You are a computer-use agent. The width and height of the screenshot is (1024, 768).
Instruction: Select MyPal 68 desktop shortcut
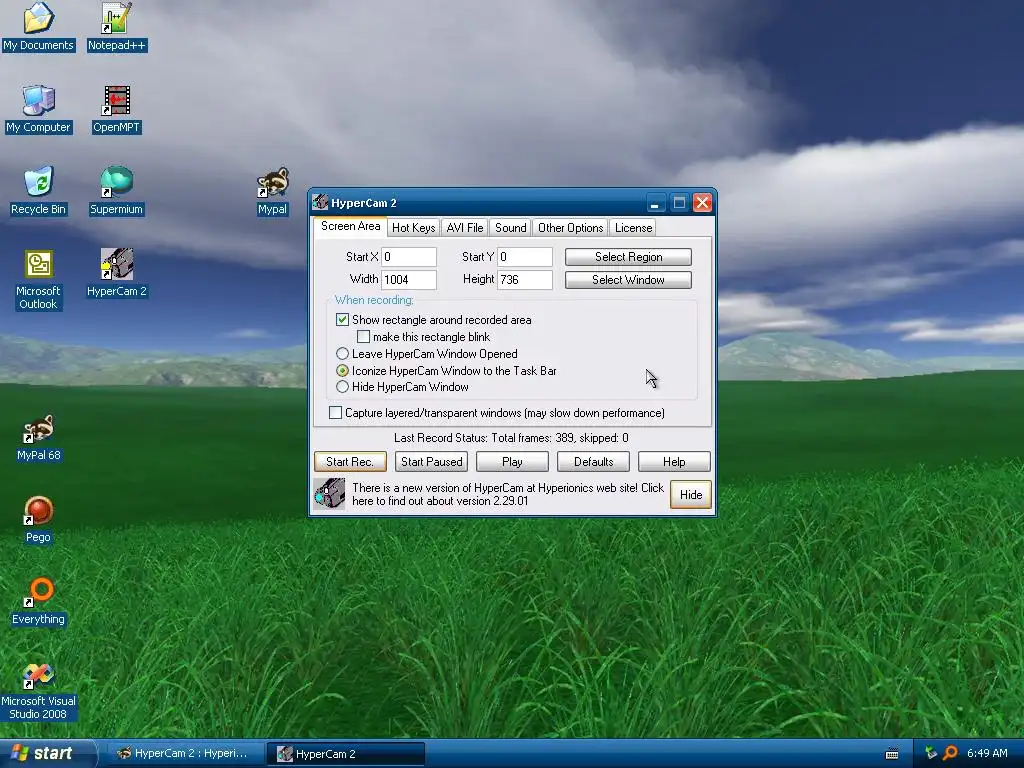point(38,437)
